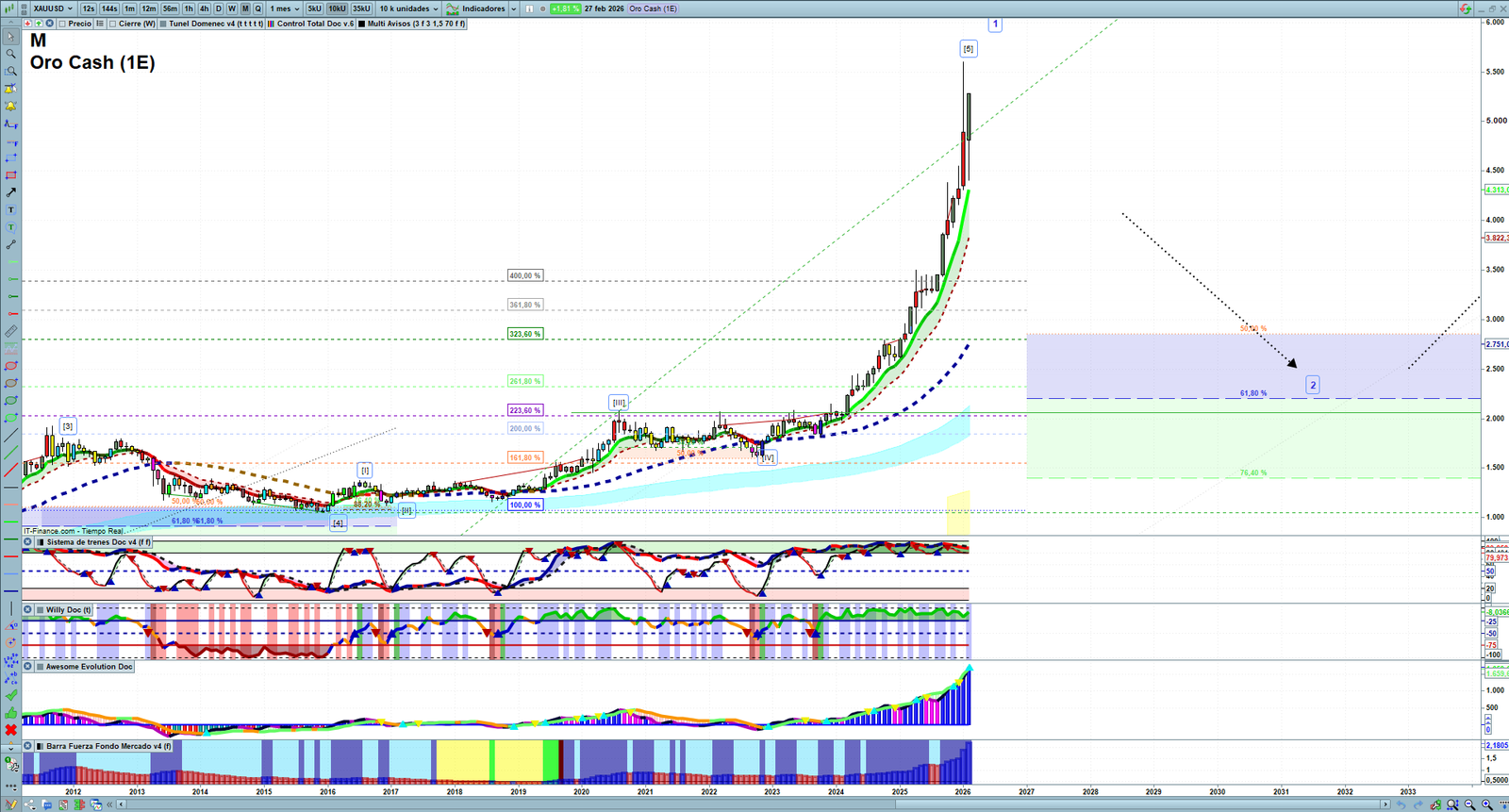Click the Sistema de trenes Doc v4 label
Viewport: 1509px width, 812px height.
98,542
